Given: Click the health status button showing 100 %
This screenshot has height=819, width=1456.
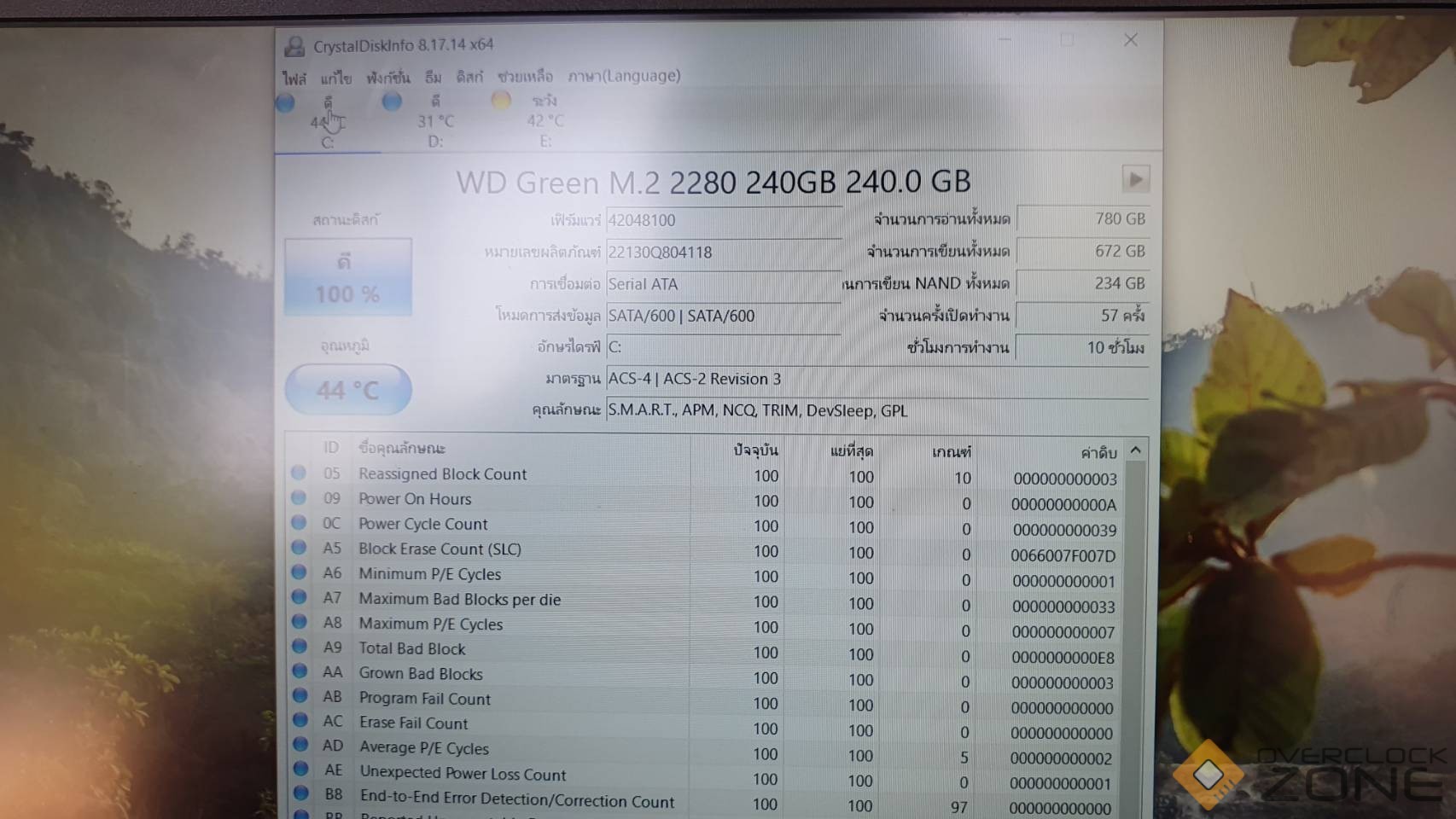Looking at the screenshot, I should [348, 277].
